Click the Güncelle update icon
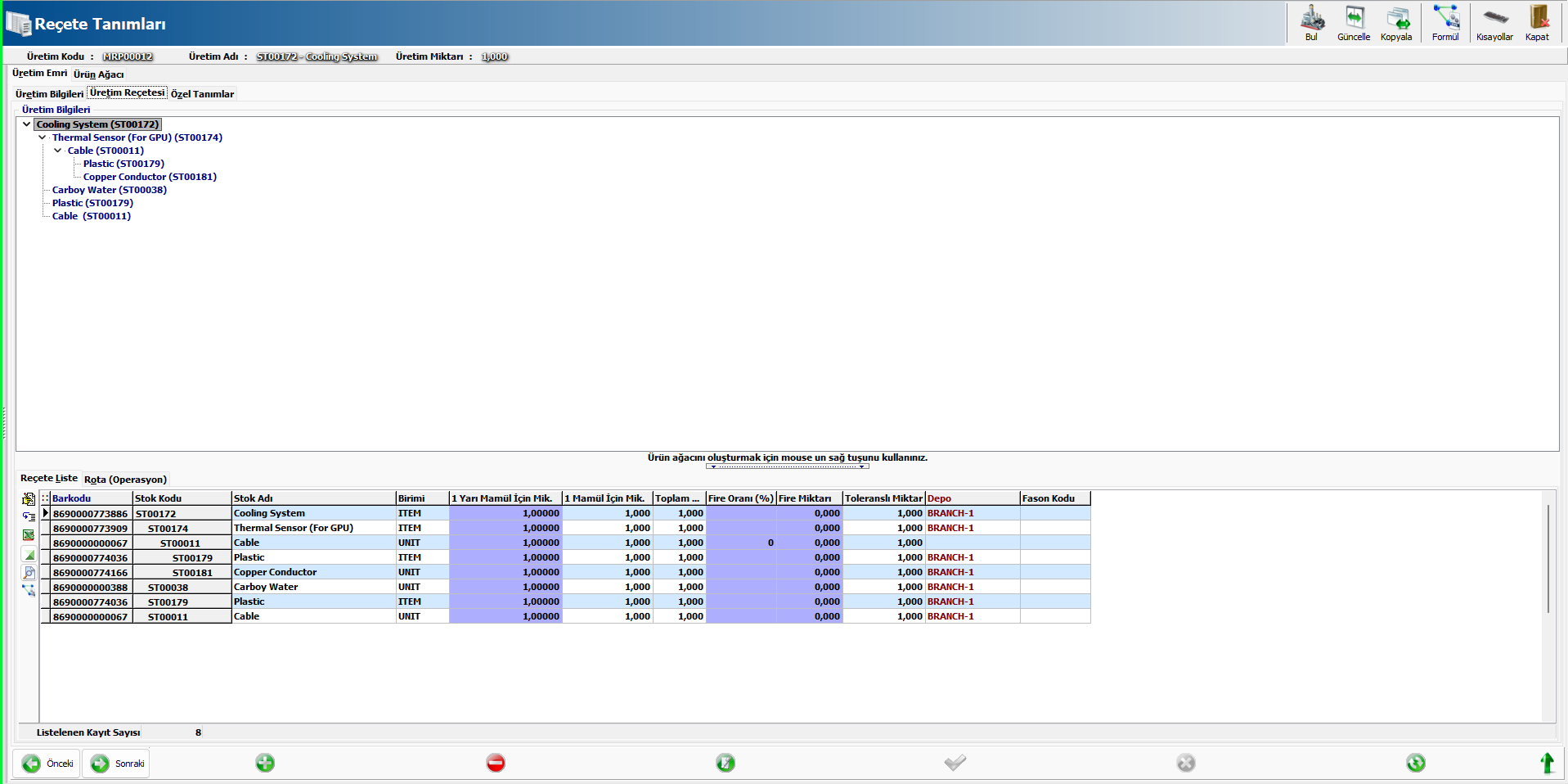Viewport: 1568px width, 784px height. 1354,22
